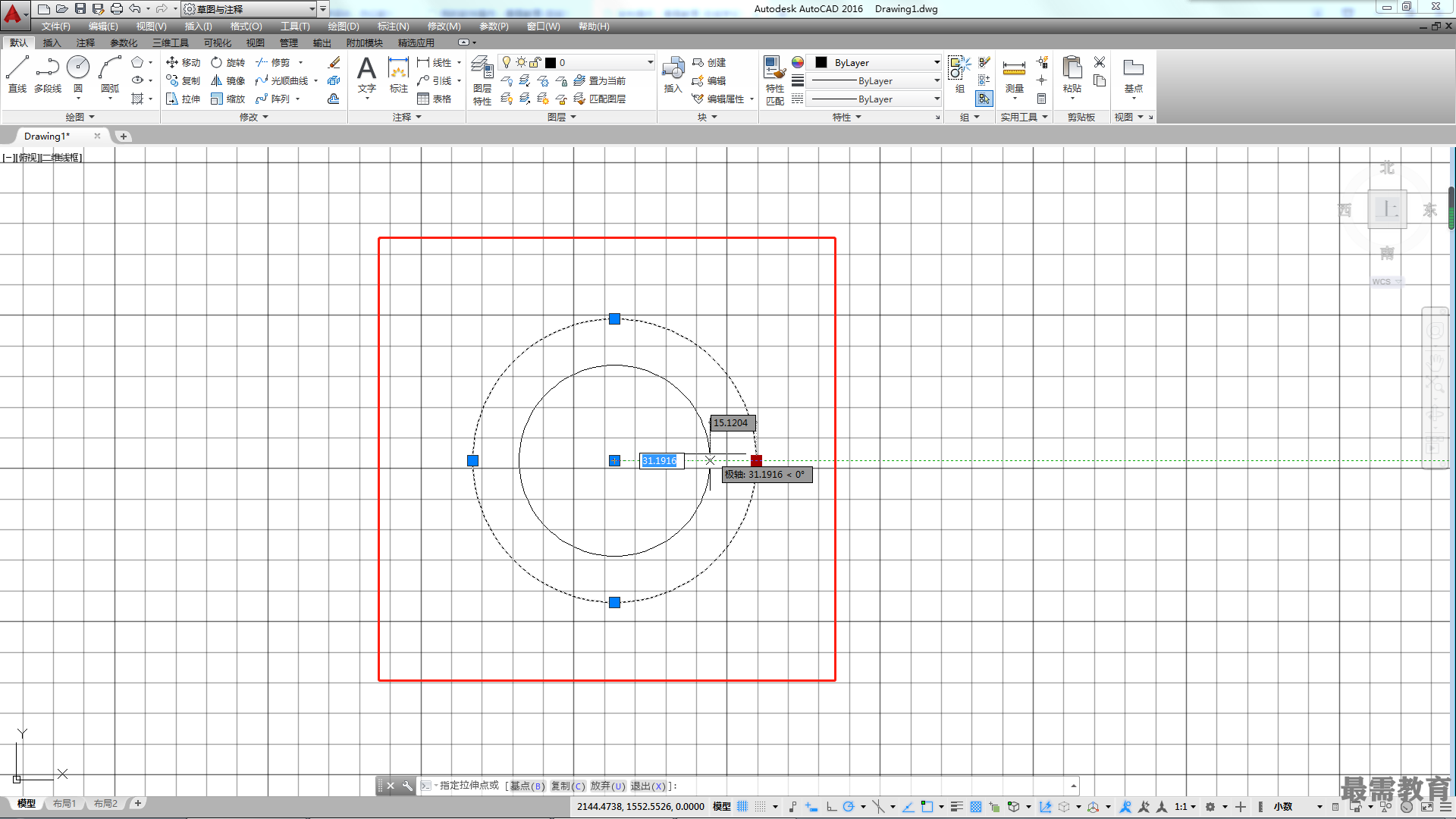
Task: Switch to the 三维工具 ribbon tab
Action: click(x=171, y=42)
